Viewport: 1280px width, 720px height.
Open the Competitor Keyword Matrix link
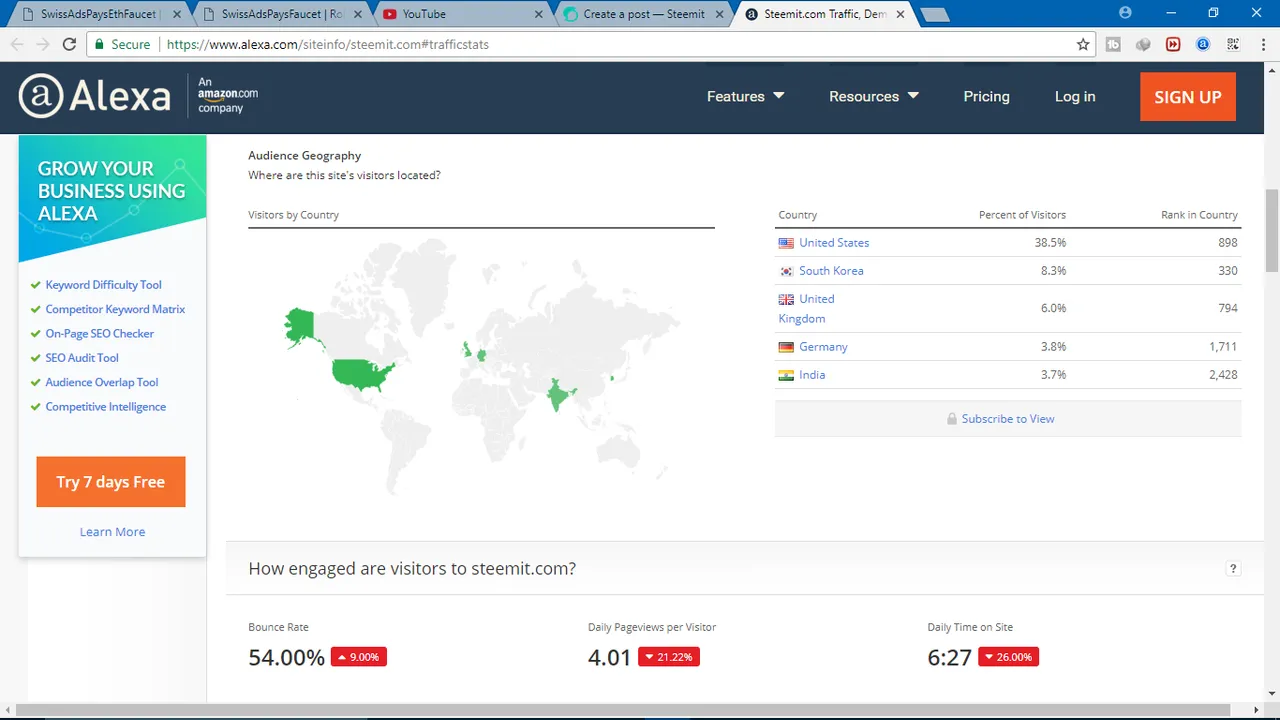tap(115, 309)
